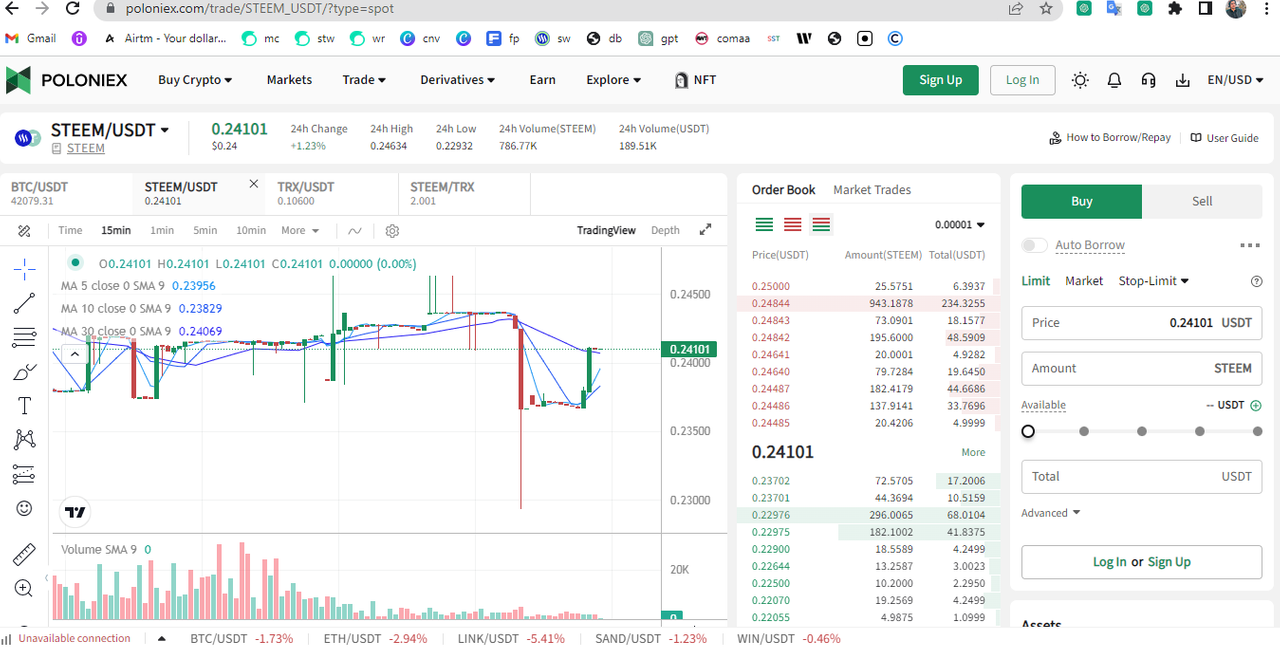Select the text annotation tool
1280x648 pixels.
[25, 406]
